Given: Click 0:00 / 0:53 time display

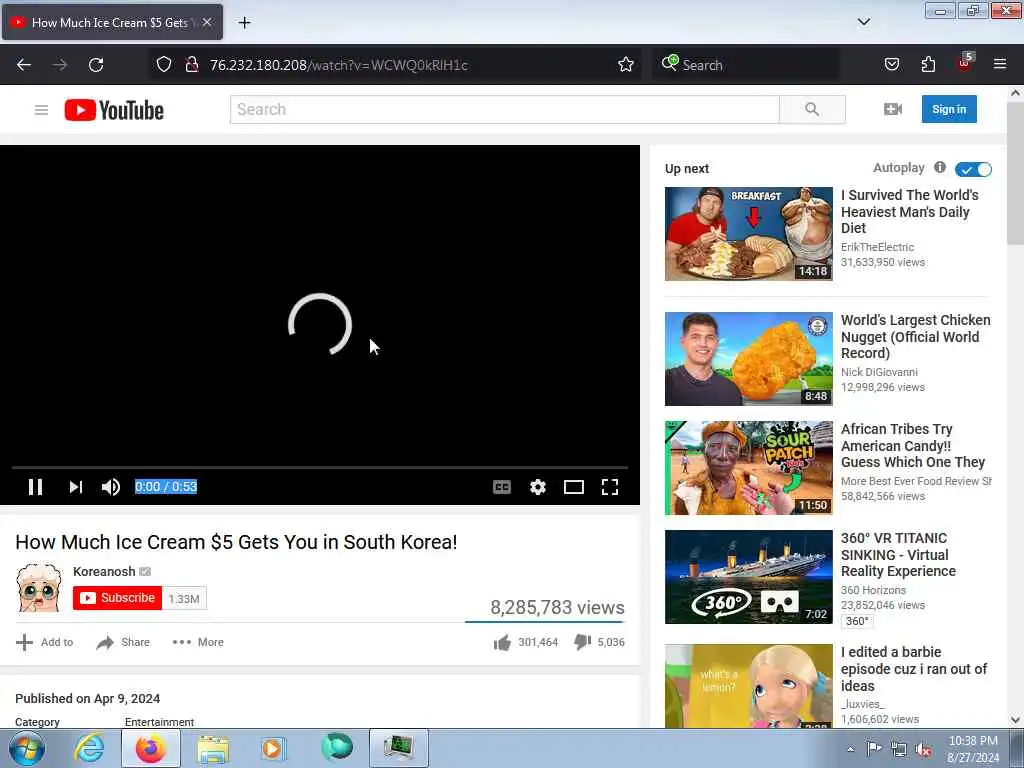Looking at the screenshot, I should point(166,487).
